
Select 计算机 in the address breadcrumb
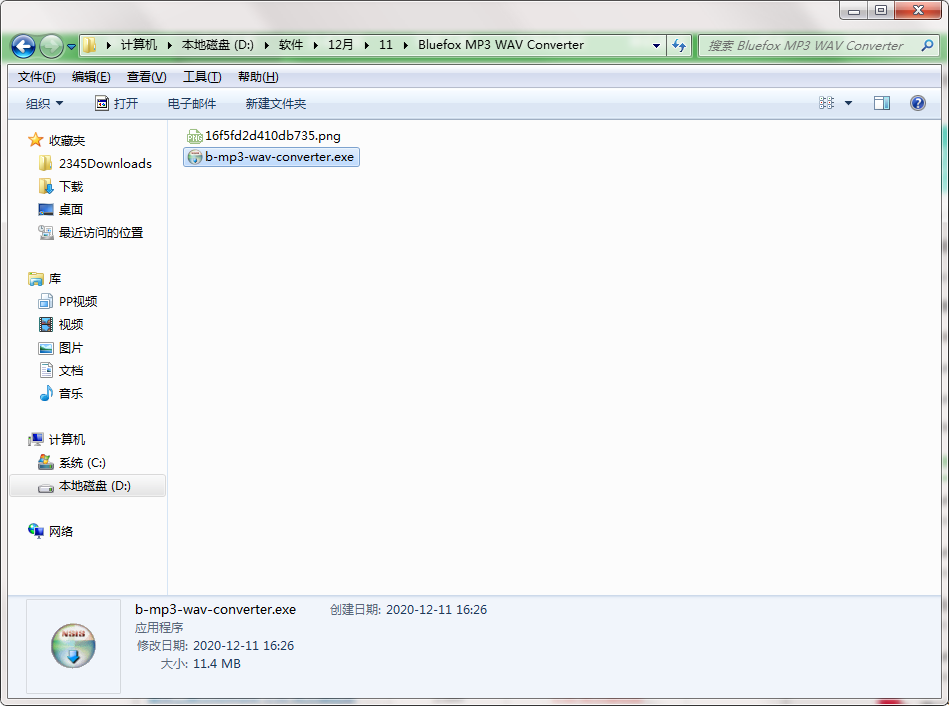coord(139,45)
